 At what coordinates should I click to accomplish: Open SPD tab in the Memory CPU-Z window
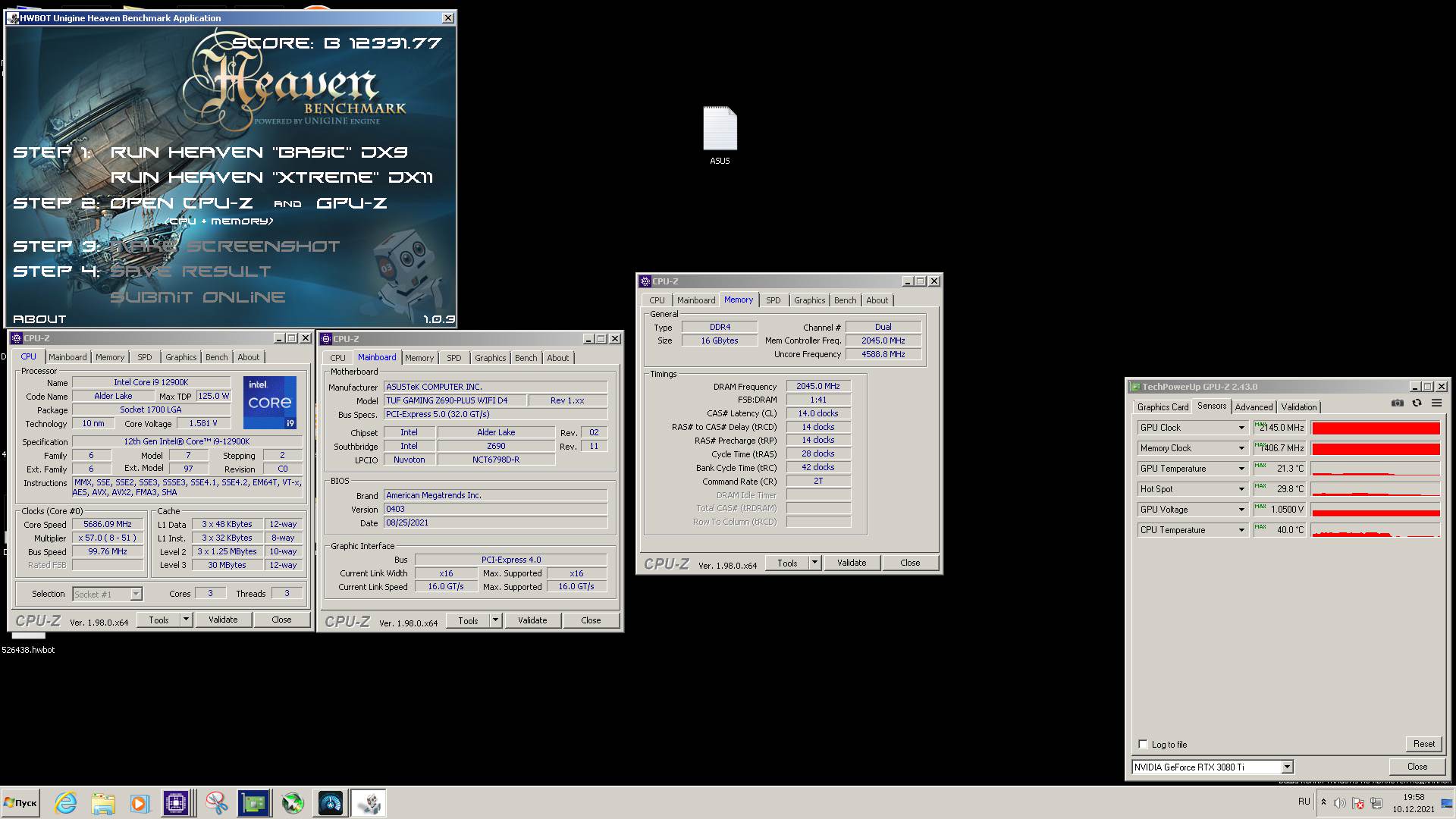point(773,300)
